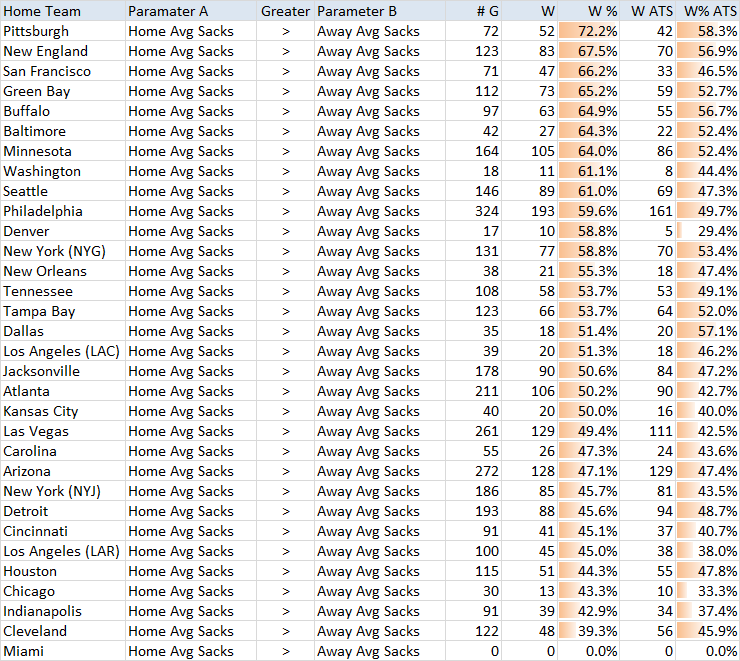The height and width of the screenshot is (661, 740).
Task: Click the Philadelphia team cell
Action: tap(63, 211)
